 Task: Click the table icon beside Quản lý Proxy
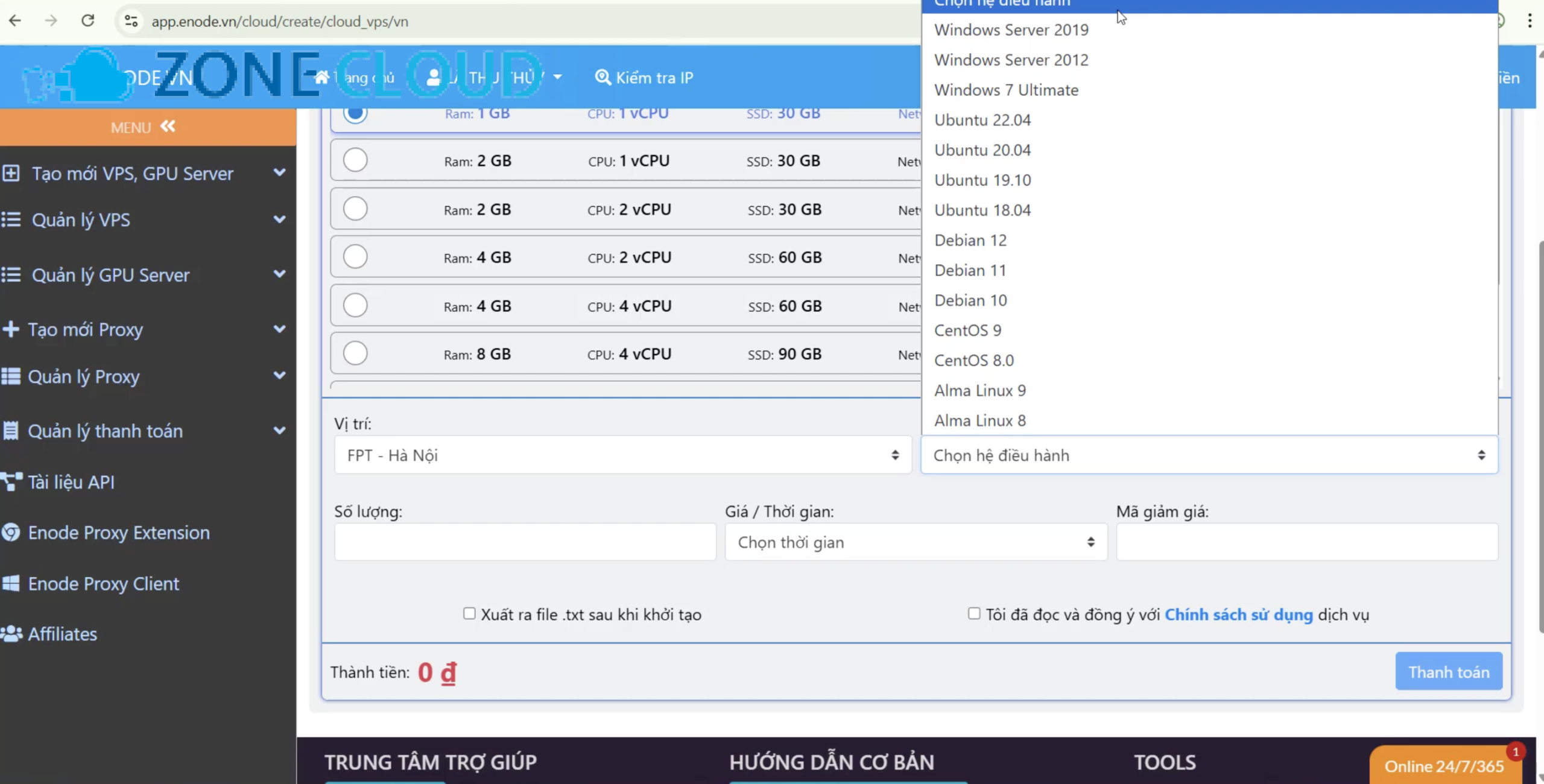pyautogui.click(x=11, y=376)
